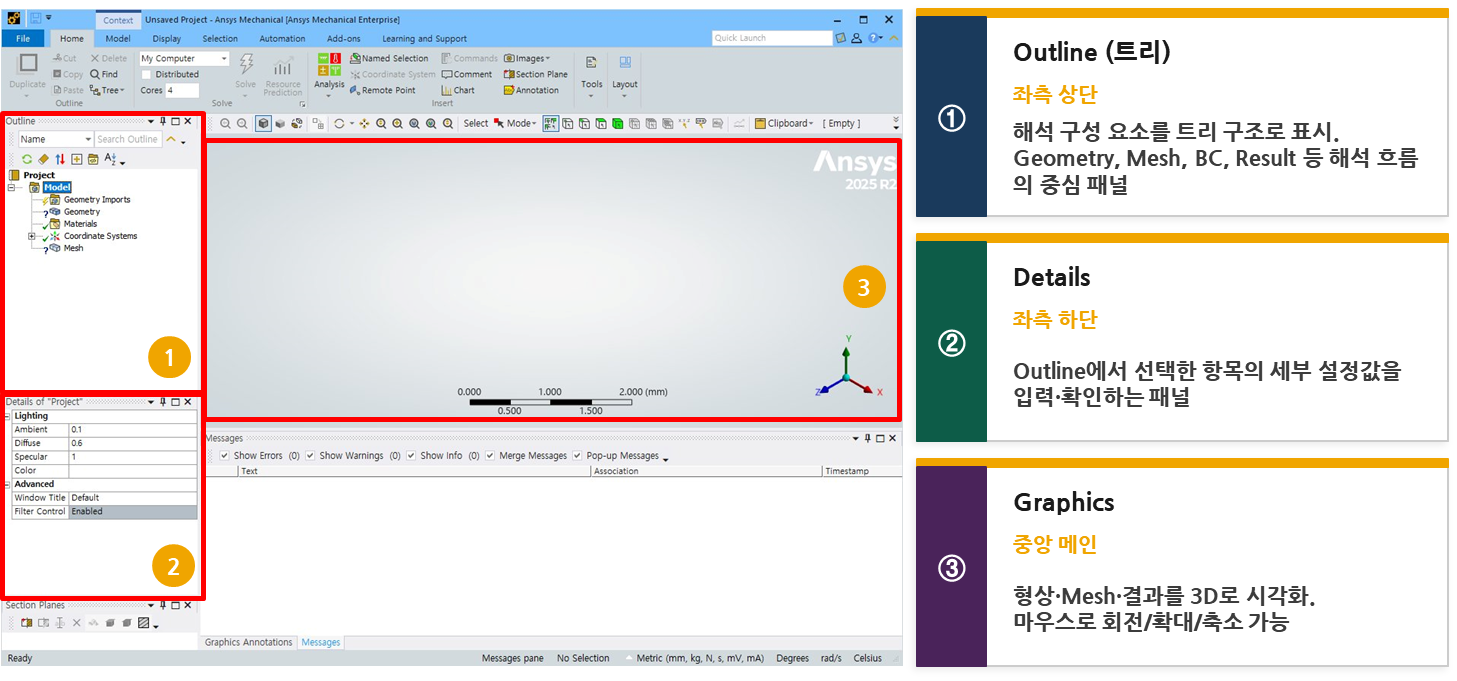
Task: Click the Select label in graphics toolbar
Action: tap(476, 124)
